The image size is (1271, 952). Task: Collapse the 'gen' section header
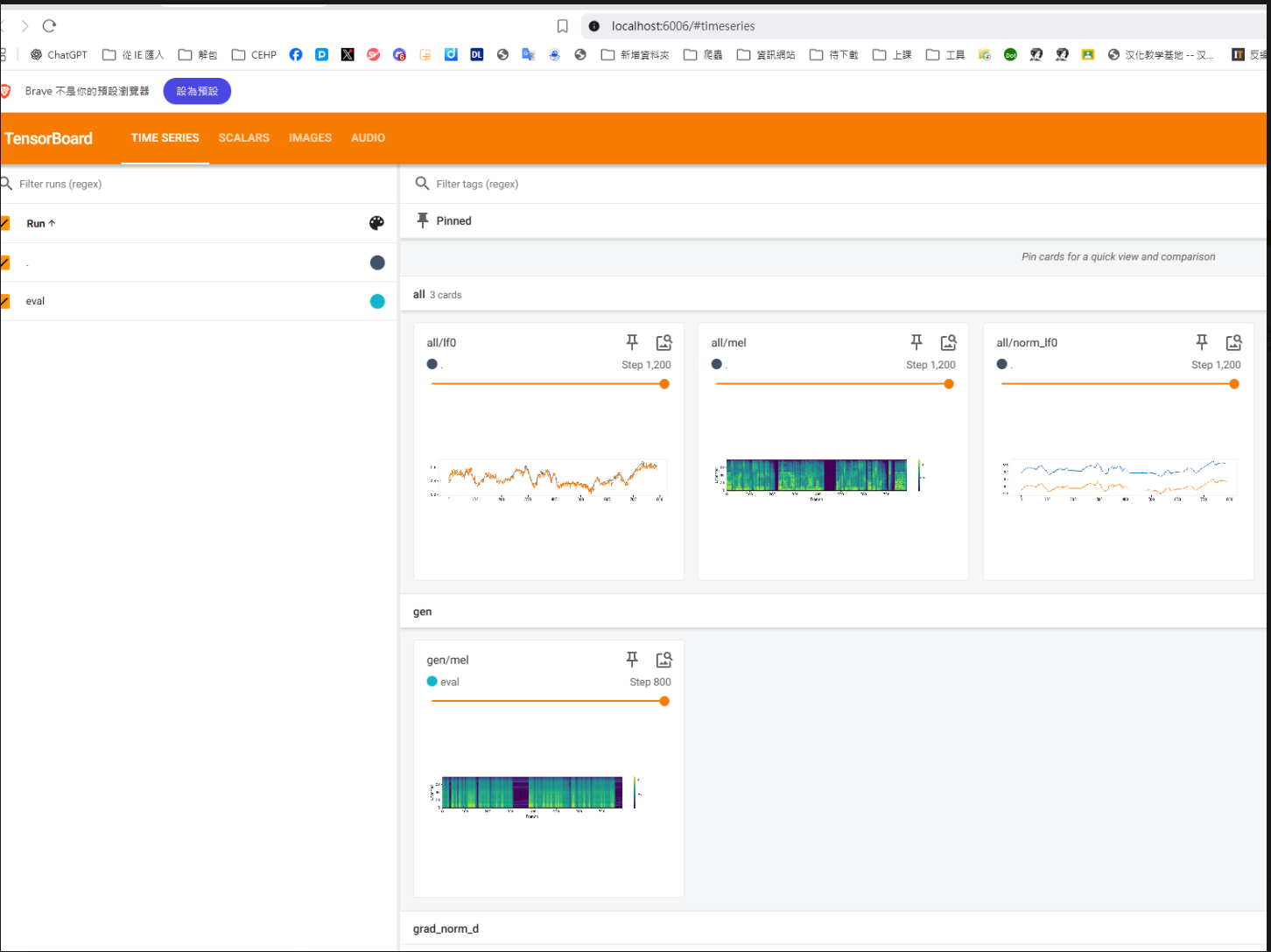coord(422,612)
